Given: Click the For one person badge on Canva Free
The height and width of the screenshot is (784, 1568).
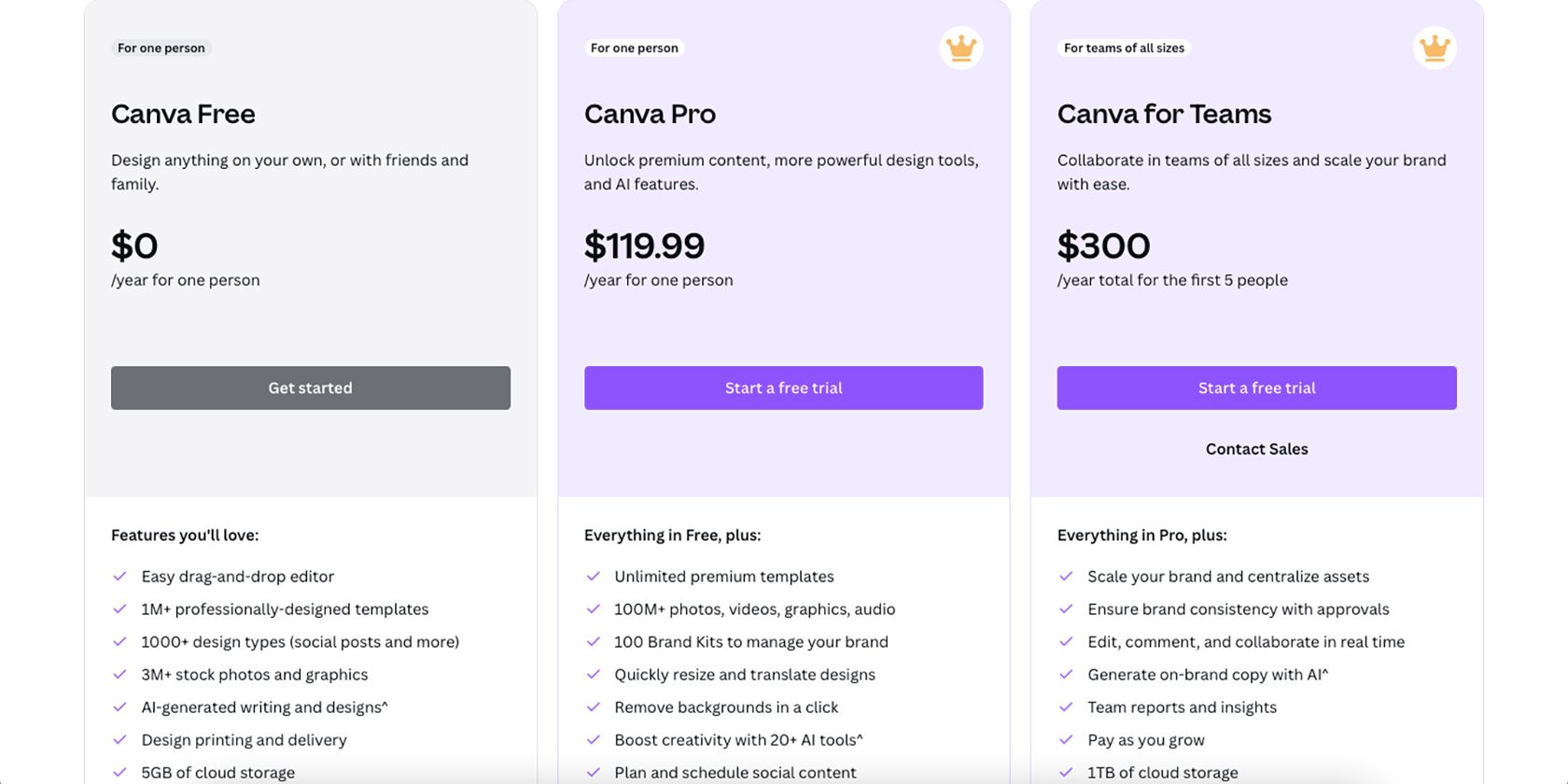Looking at the screenshot, I should pos(161,48).
